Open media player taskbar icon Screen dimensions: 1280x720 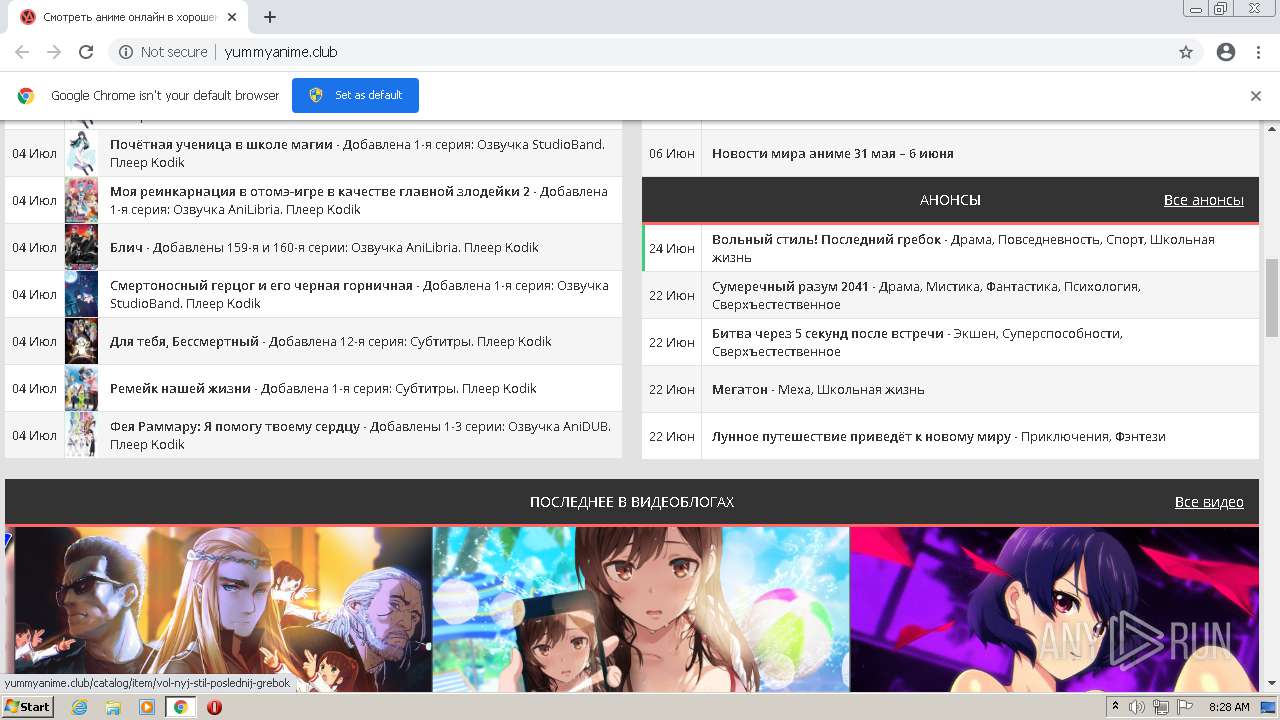147,707
